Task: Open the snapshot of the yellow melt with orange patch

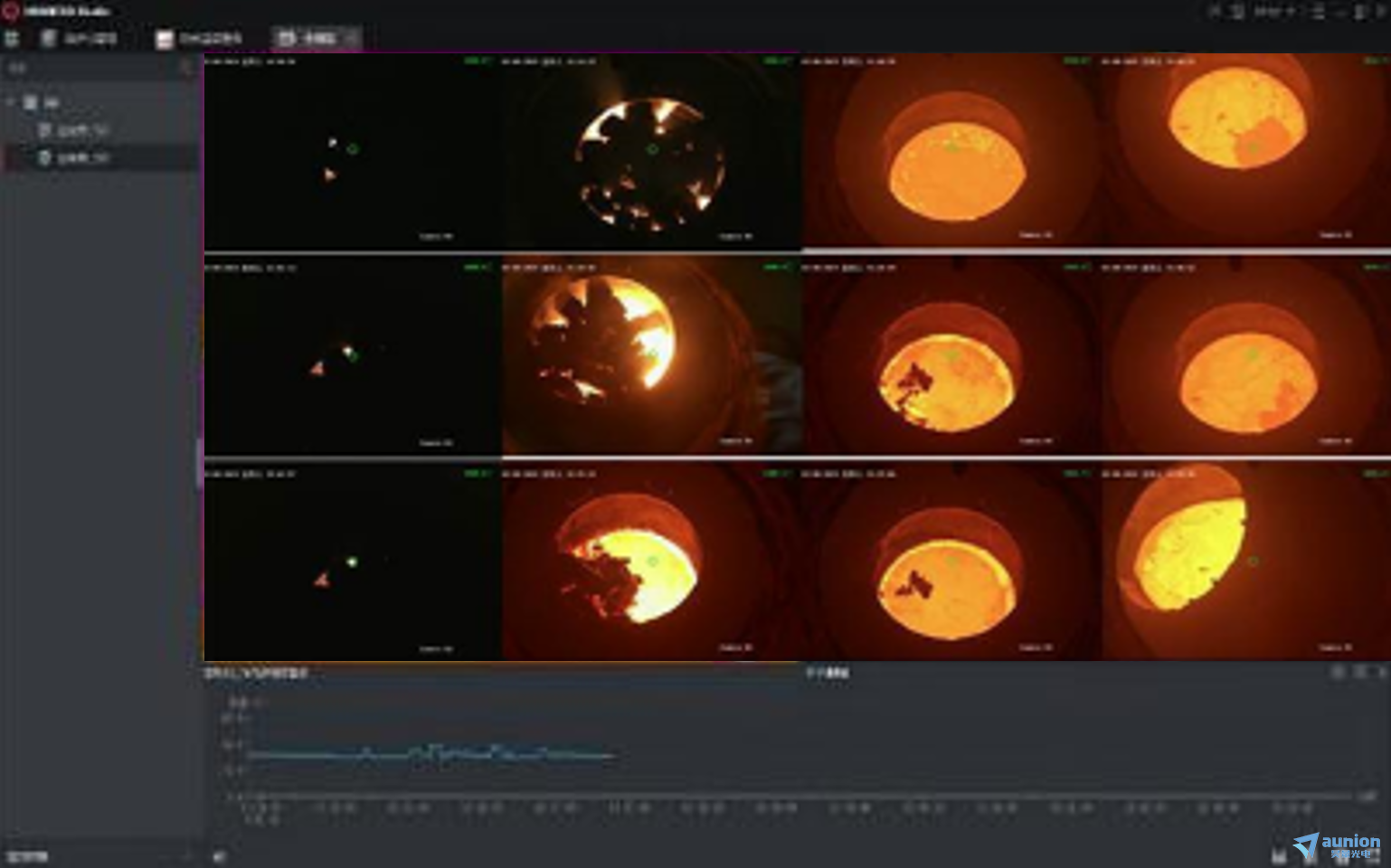Action: pos(1246,152)
